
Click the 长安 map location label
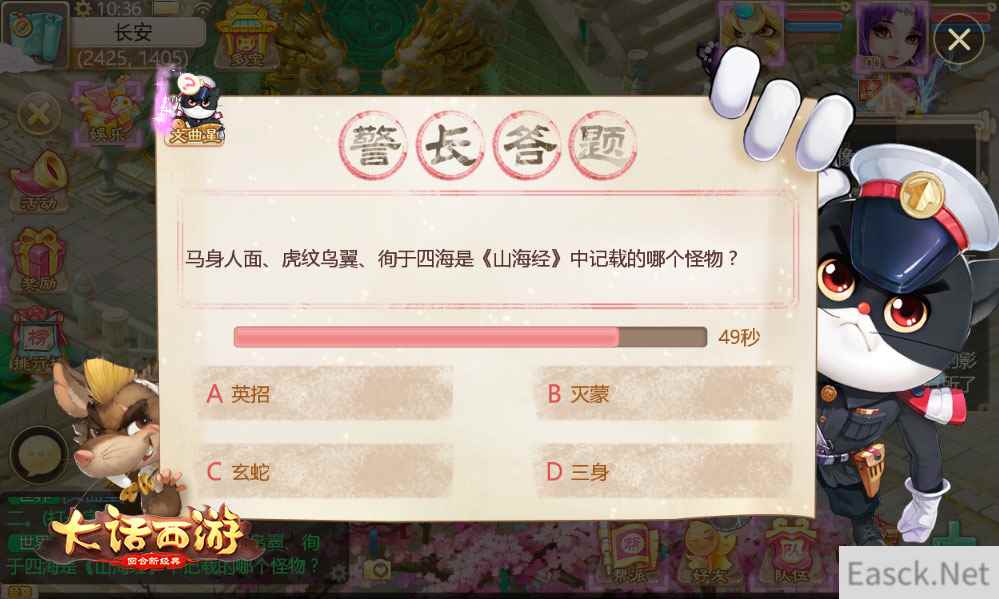pyautogui.click(x=133, y=32)
